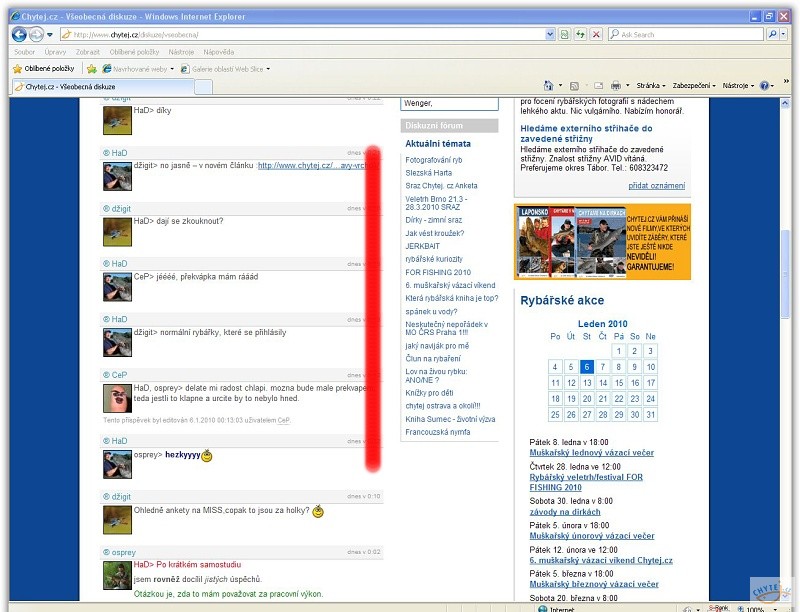Expand the address bar history dropdown

pos(550,35)
